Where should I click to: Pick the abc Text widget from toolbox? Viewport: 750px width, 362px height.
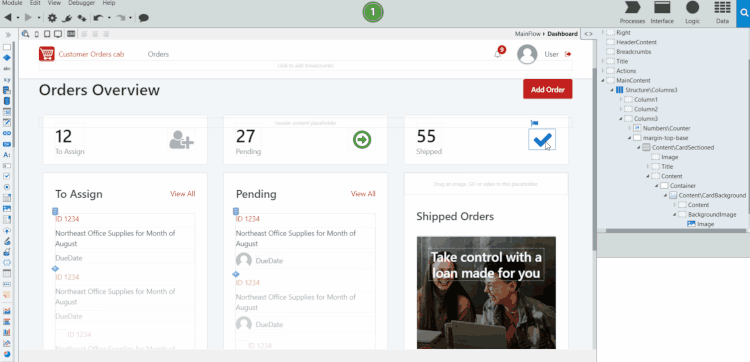pyautogui.click(x=7, y=68)
